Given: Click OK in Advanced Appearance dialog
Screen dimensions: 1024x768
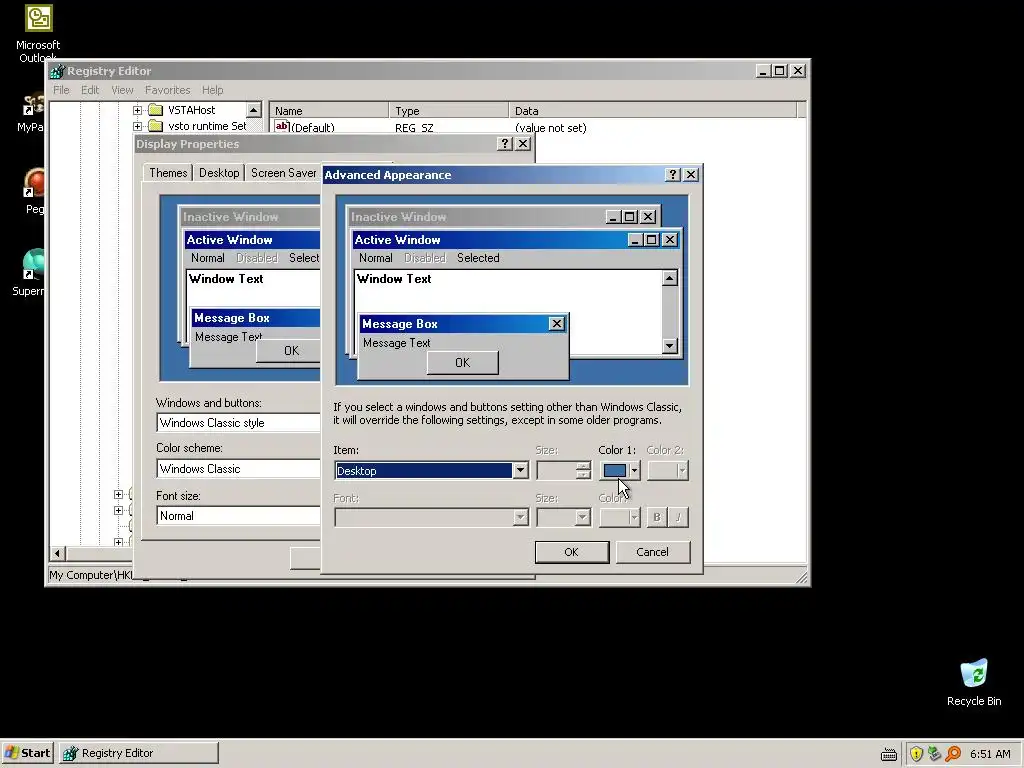Looking at the screenshot, I should (571, 552).
